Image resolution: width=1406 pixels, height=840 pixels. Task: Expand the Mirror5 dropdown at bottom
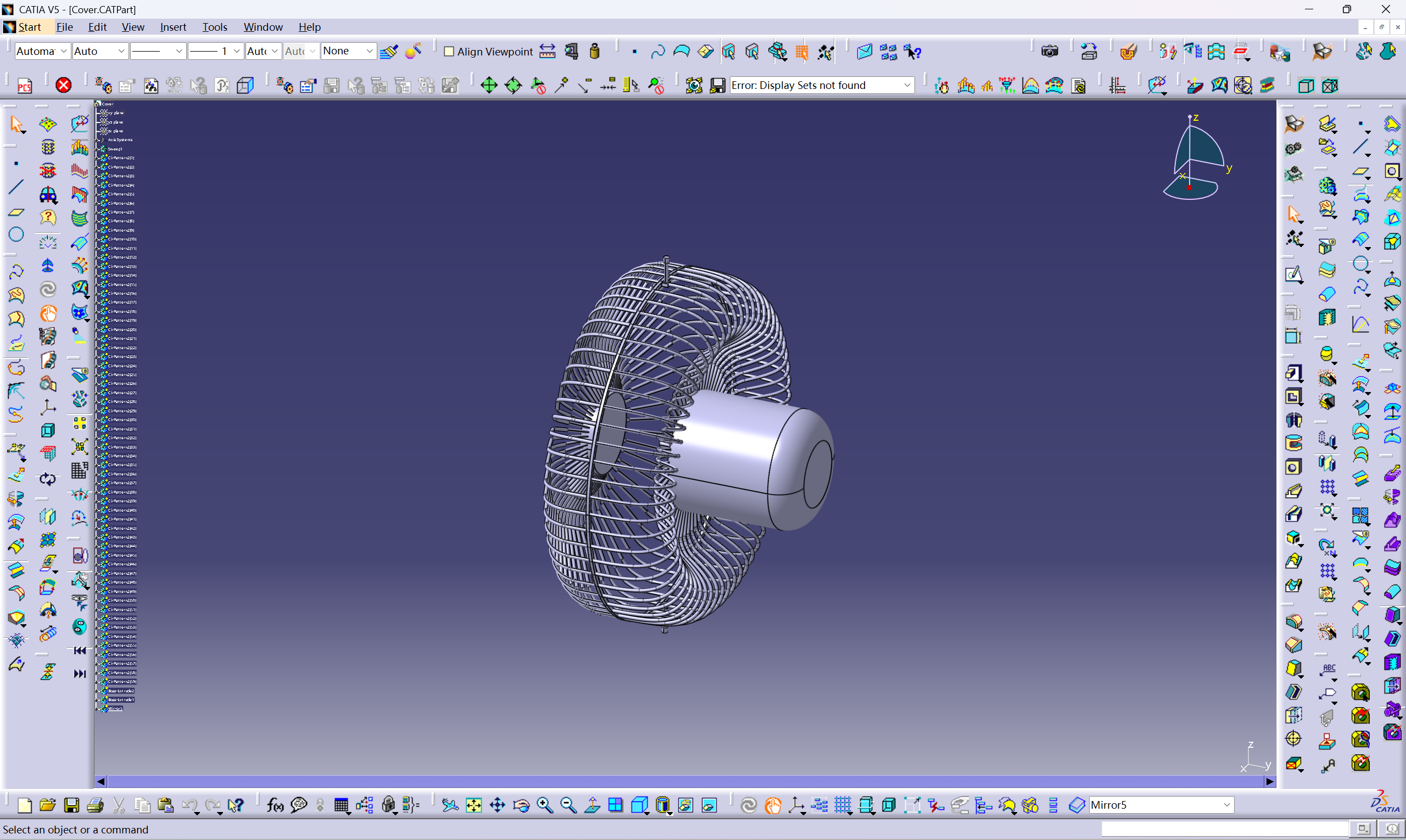coord(1226,805)
